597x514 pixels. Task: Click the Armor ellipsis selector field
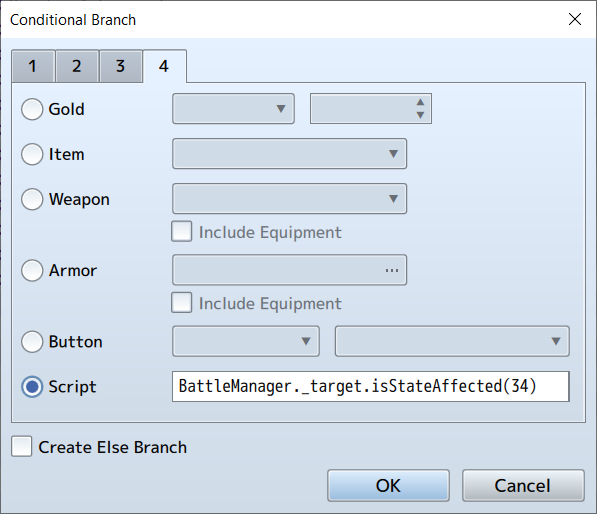coord(289,270)
